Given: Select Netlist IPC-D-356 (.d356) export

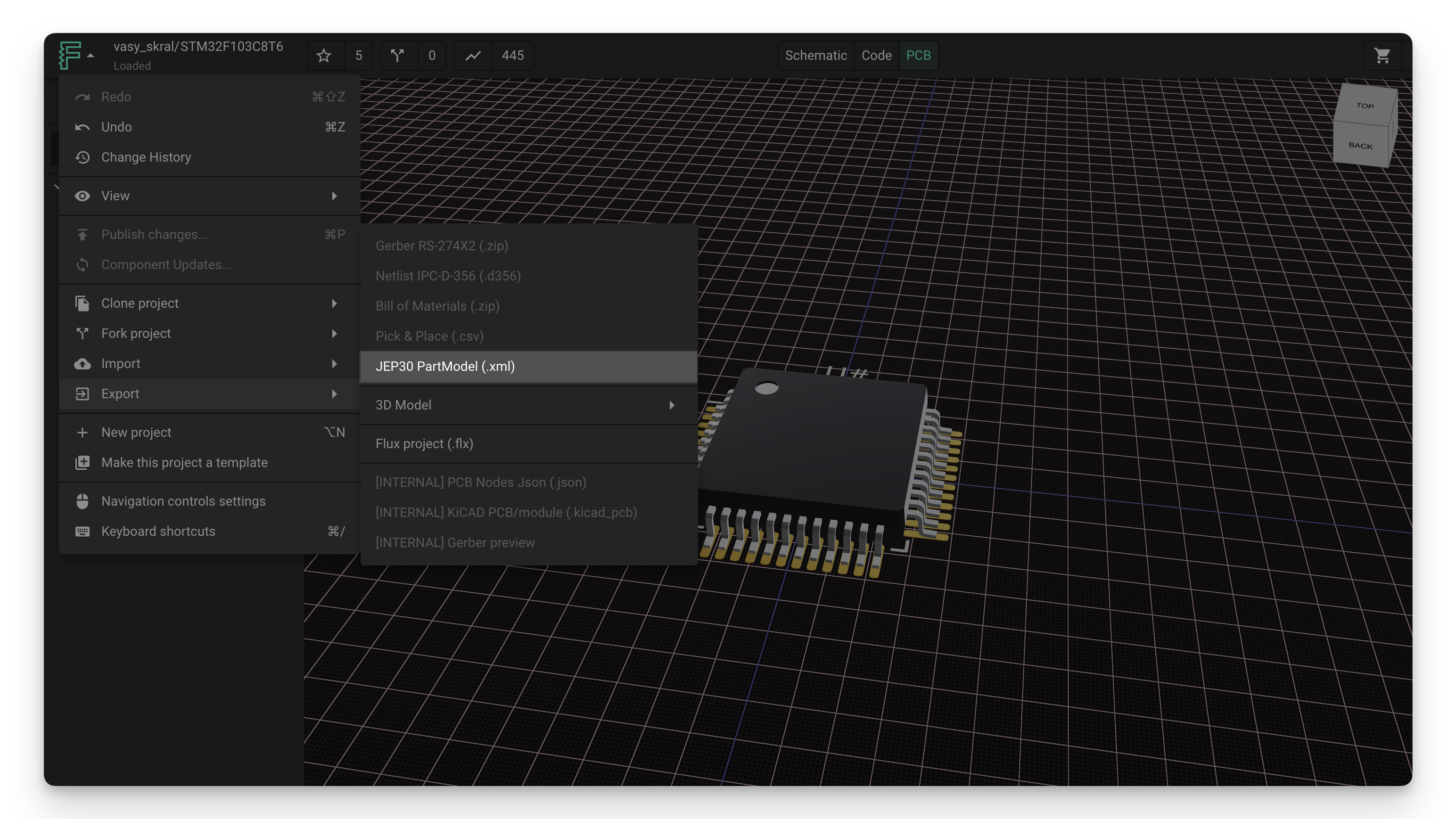Looking at the screenshot, I should pyautogui.click(x=528, y=276).
